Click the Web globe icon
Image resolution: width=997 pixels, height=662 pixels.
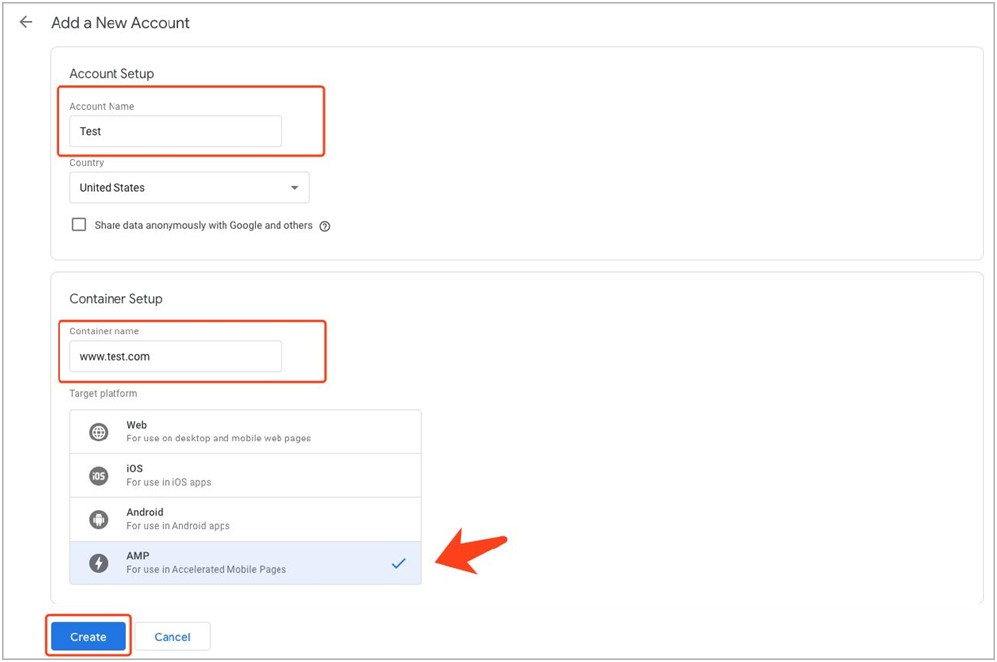coord(99,432)
